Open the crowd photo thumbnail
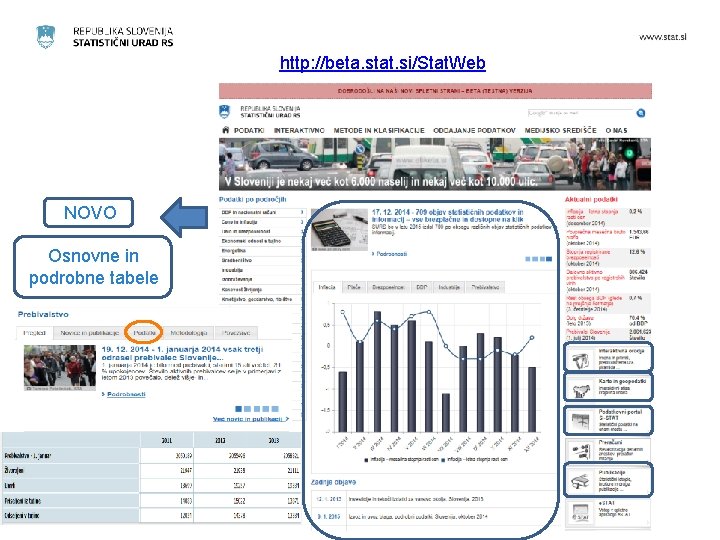This screenshot has width=720, height=540. (x=60, y=368)
